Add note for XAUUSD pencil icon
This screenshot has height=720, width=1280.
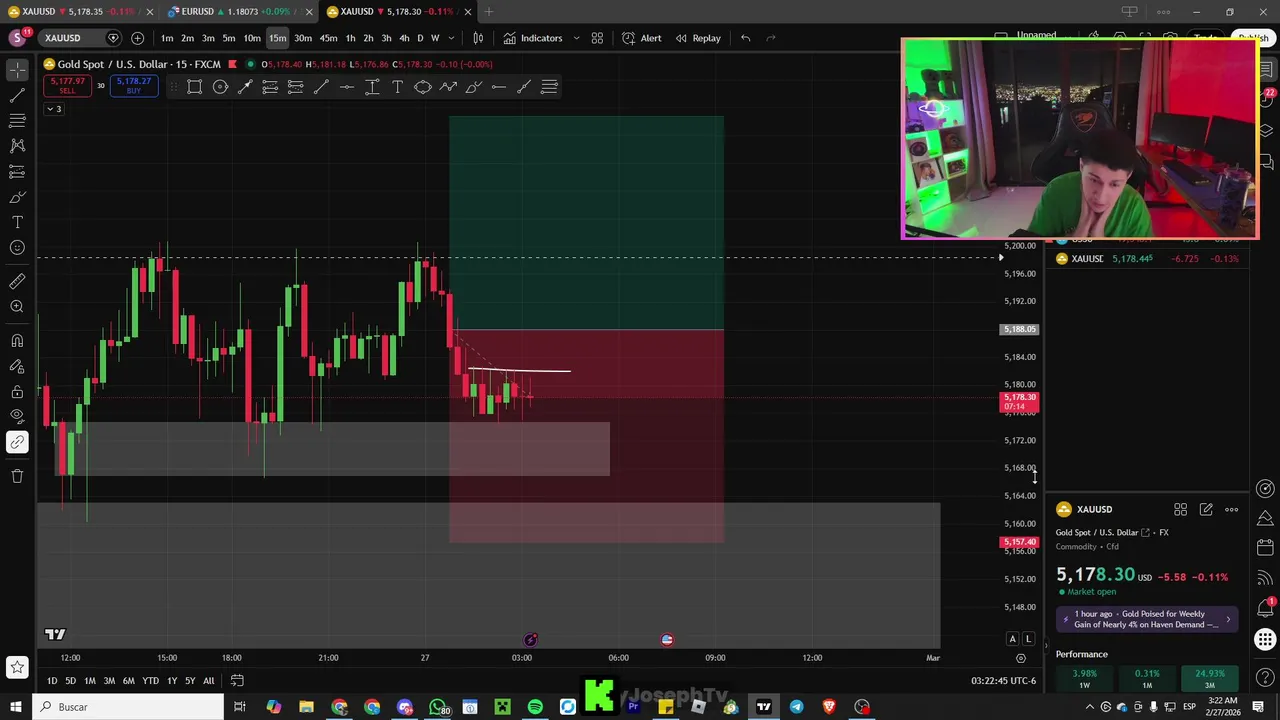1206,510
